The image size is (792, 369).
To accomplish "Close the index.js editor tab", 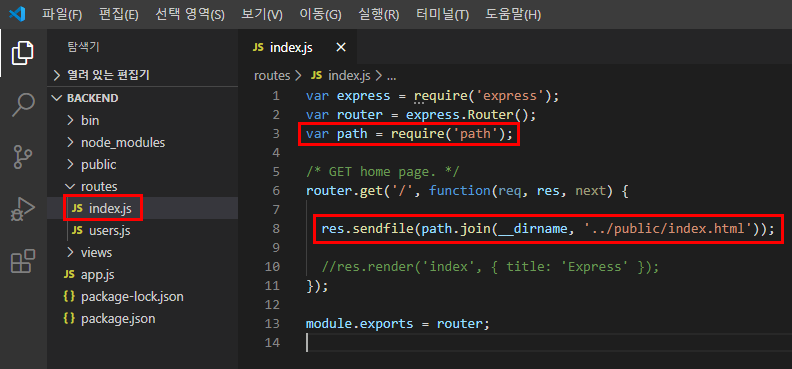I will [341, 47].
